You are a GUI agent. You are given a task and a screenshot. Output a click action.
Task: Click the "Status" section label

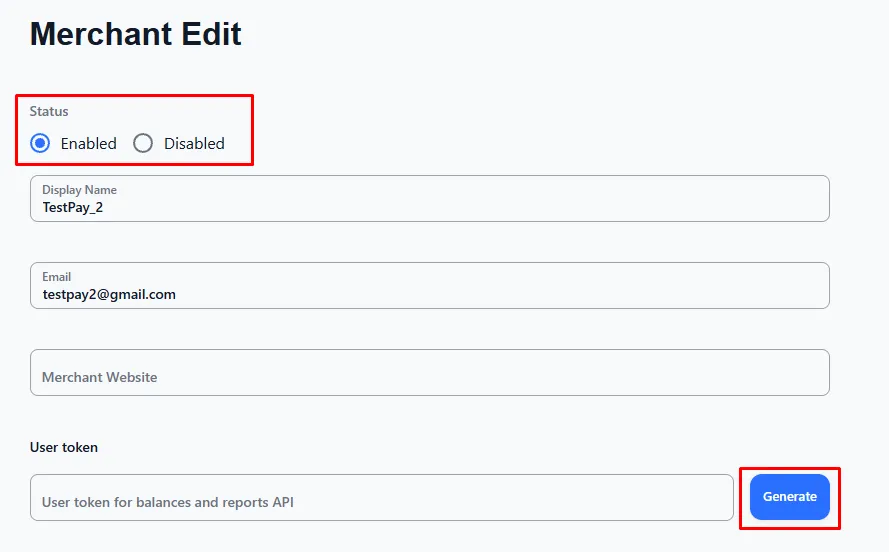[x=49, y=111]
